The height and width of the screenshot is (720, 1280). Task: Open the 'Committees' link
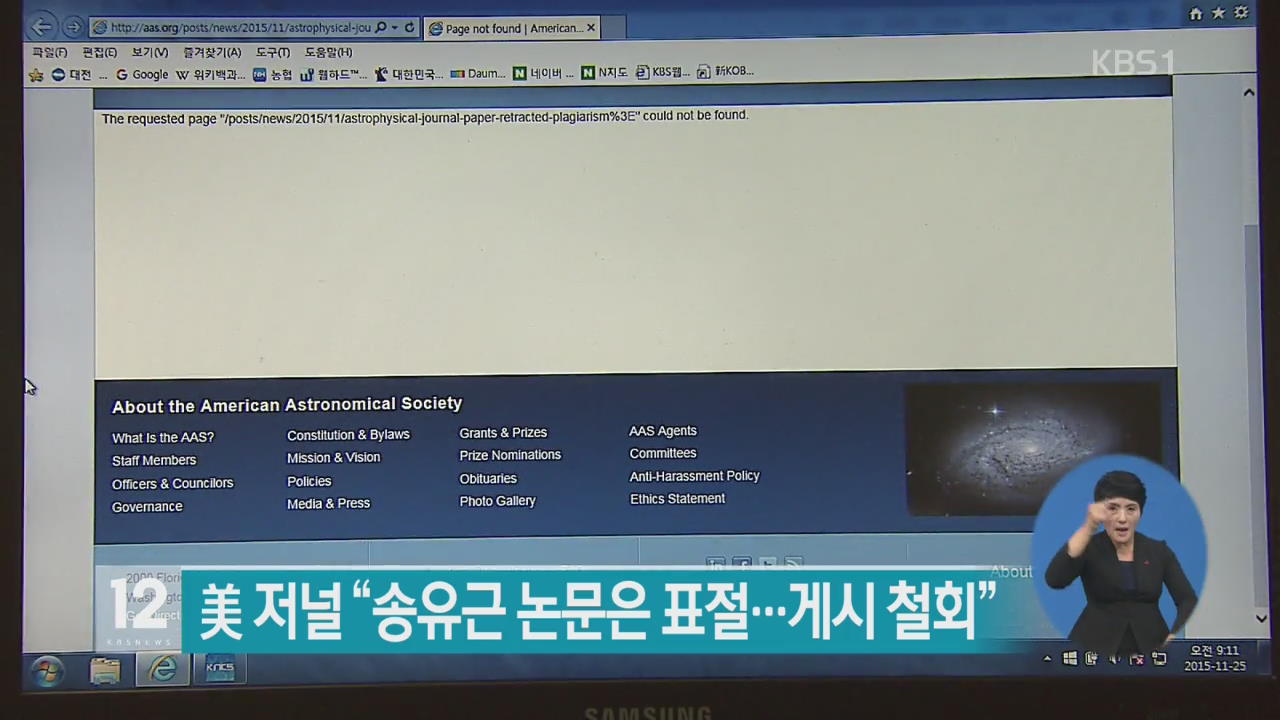pos(663,454)
